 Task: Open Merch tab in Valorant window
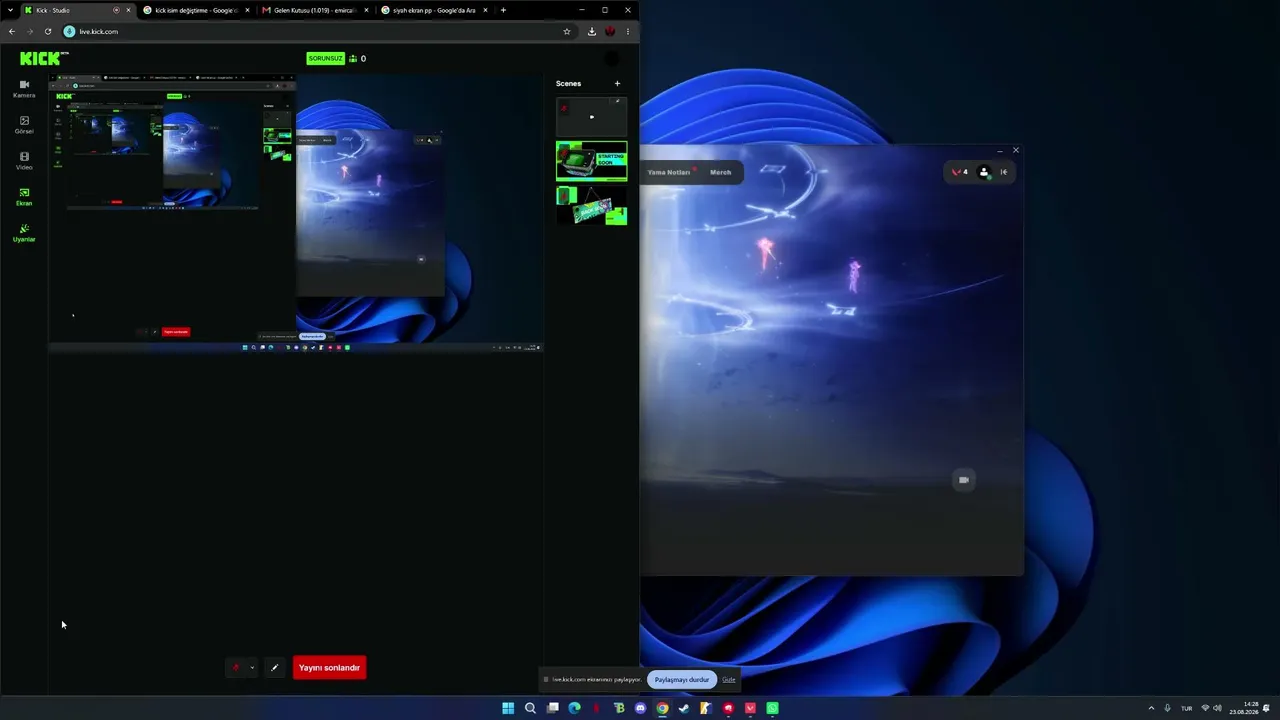[721, 173]
